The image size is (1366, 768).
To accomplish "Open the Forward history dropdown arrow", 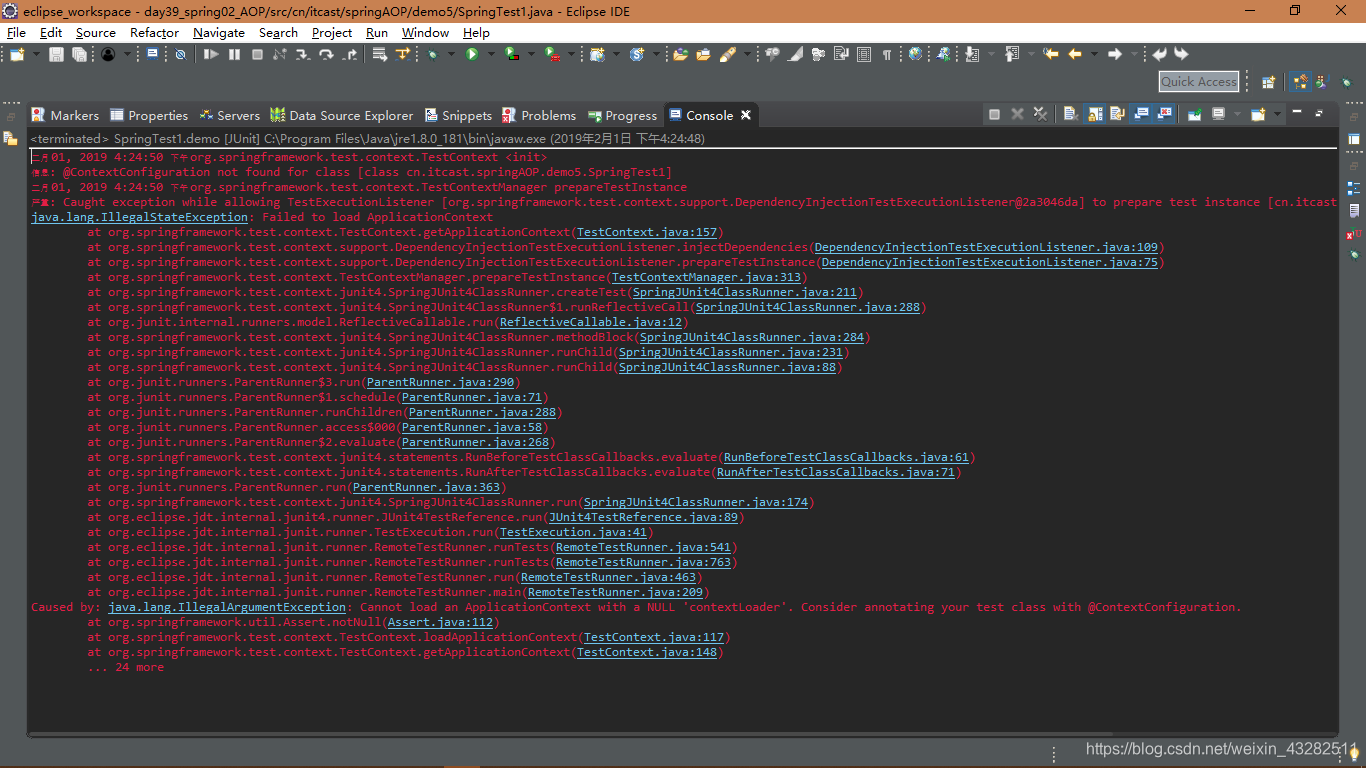I will (x=1134, y=54).
